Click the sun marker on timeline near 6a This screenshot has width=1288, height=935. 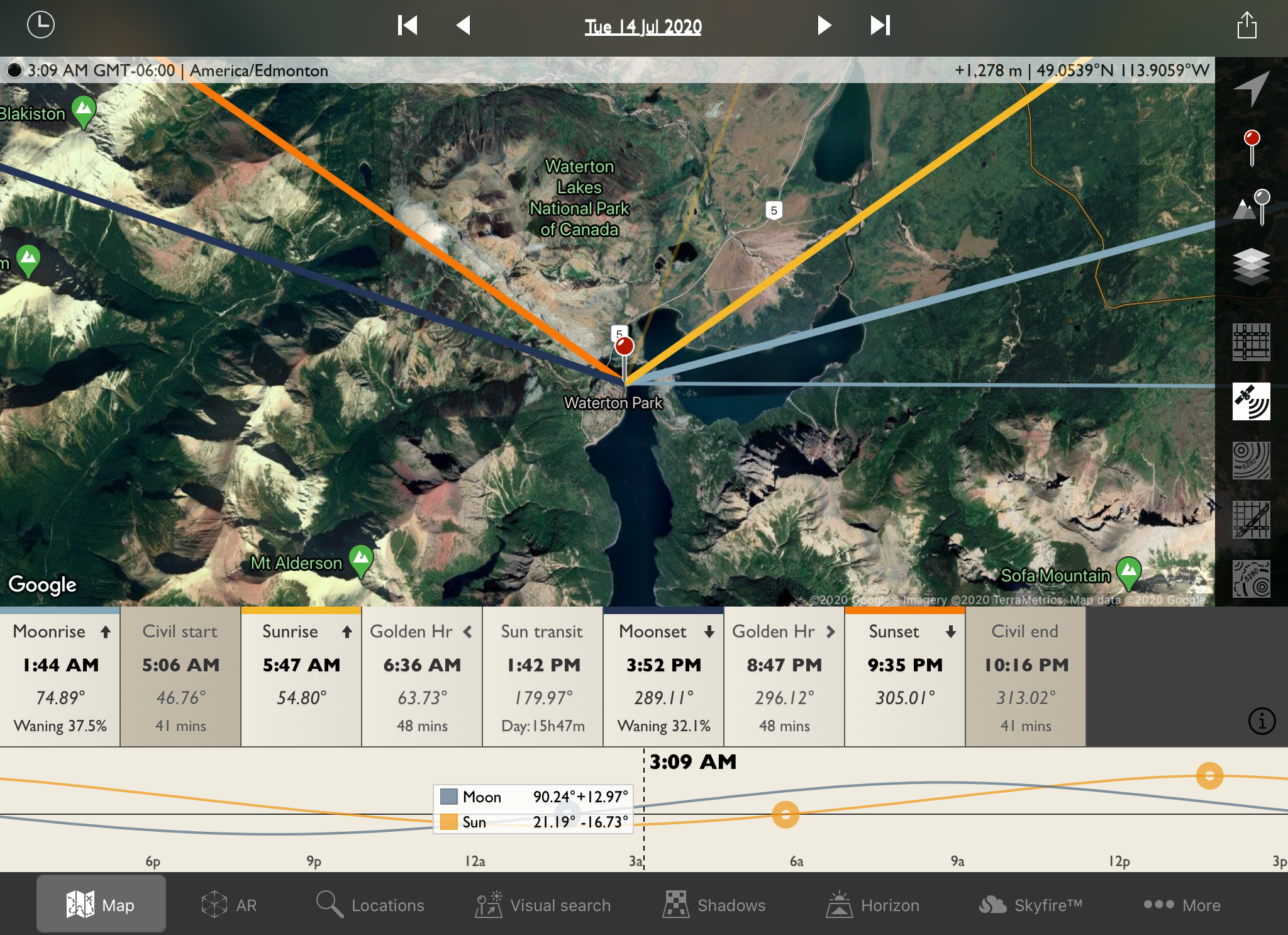[786, 814]
